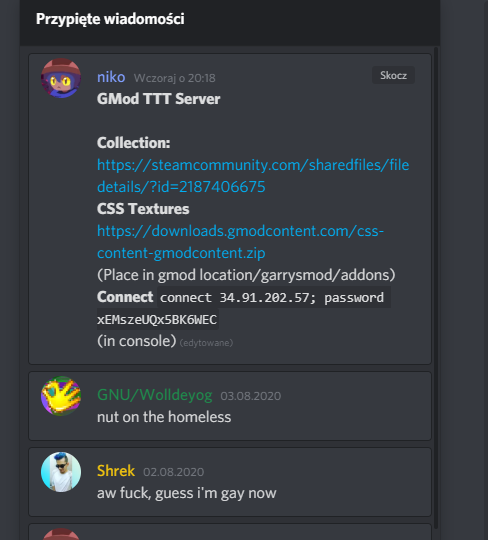Image resolution: width=488 pixels, height=540 pixels.
Task: Open the steamcommunity collection link
Action: [x=253, y=176]
